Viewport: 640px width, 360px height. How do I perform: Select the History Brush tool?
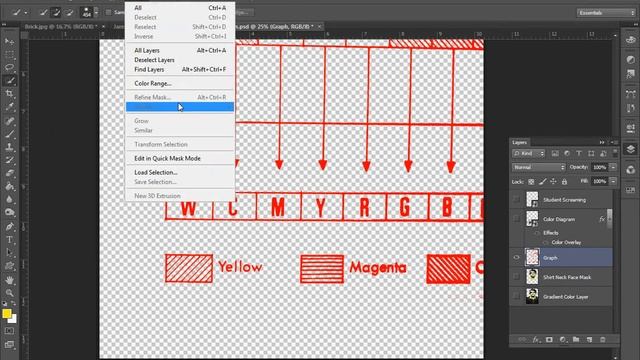9,160
